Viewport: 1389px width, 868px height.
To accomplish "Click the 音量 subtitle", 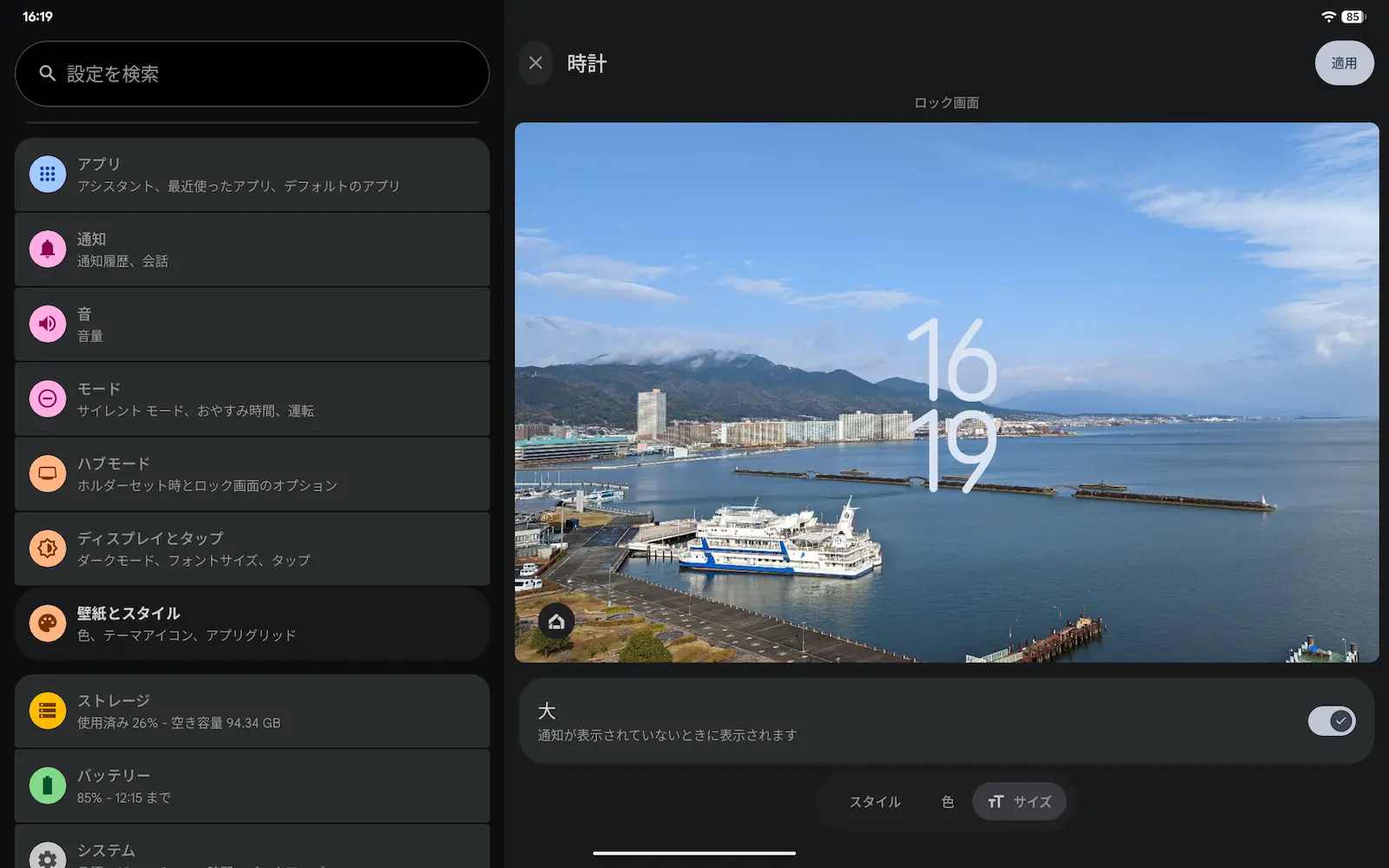I will click(90, 336).
